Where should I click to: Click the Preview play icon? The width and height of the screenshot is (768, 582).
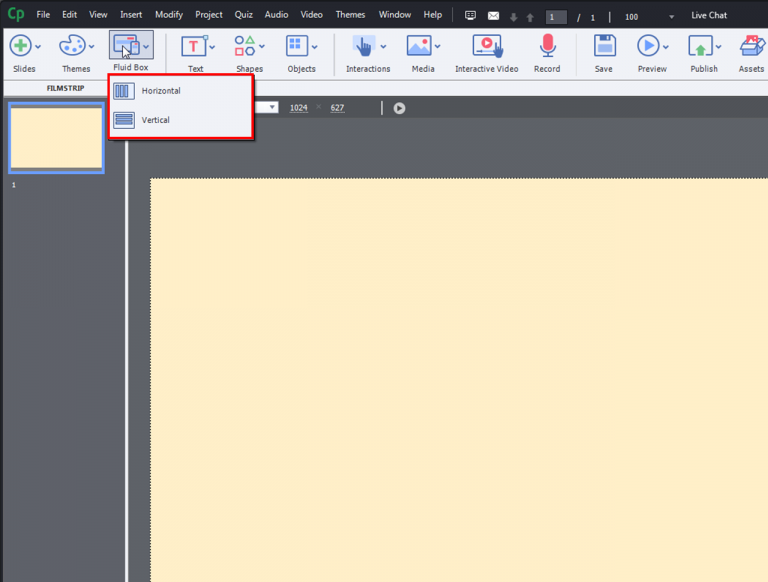[648, 46]
